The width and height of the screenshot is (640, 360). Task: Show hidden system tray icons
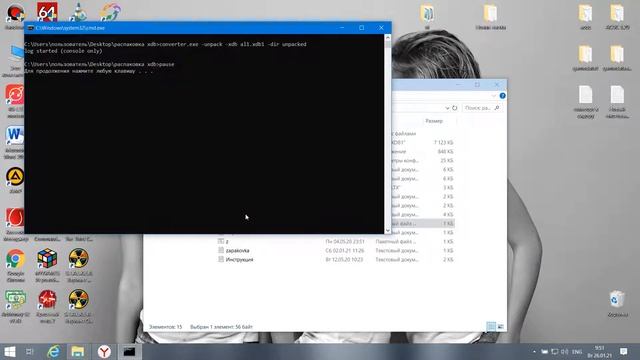click(534, 351)
